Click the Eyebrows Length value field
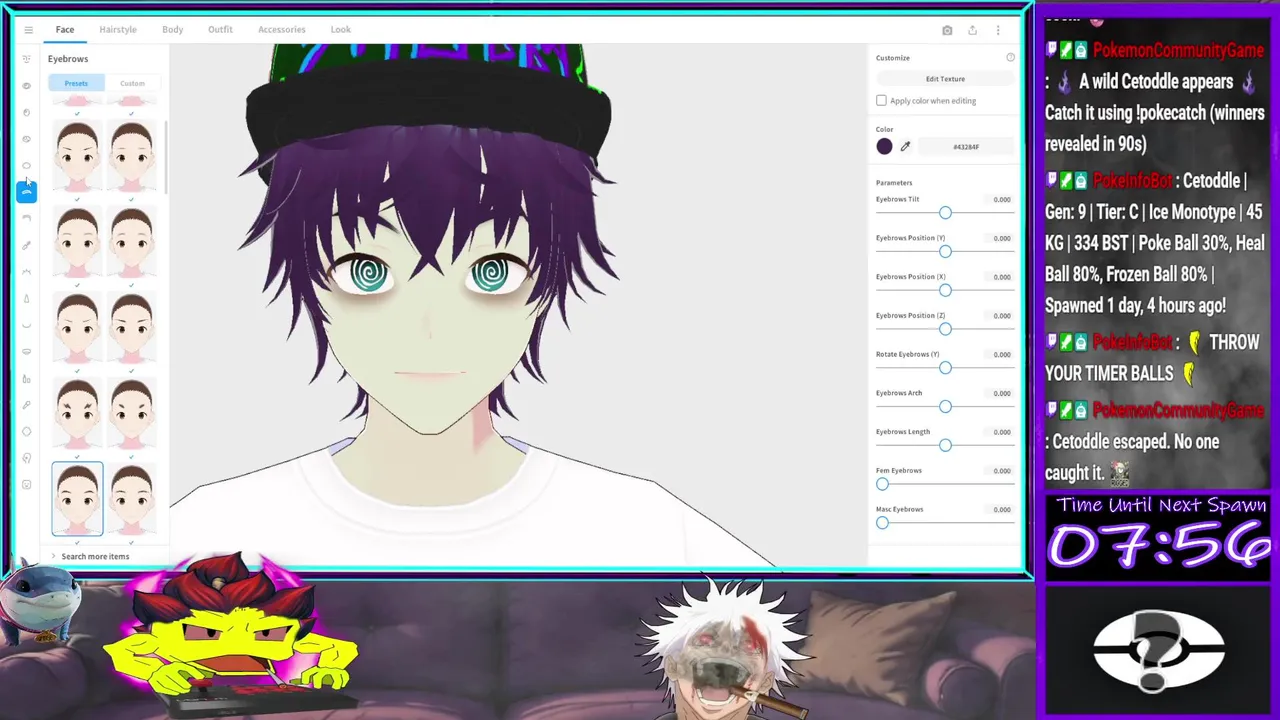The image size is (1280, 720). click(1001, 432)
